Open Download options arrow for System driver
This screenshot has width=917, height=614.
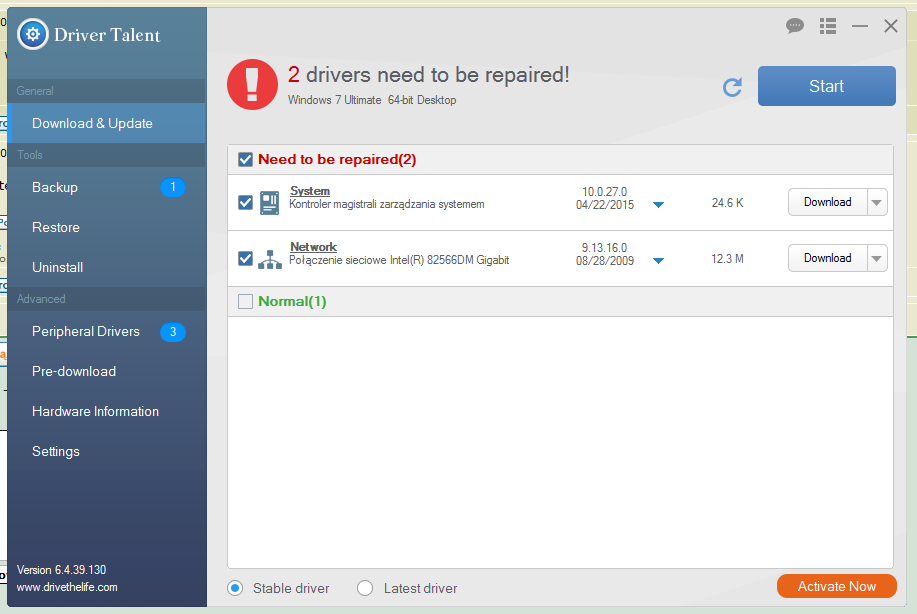877,202
